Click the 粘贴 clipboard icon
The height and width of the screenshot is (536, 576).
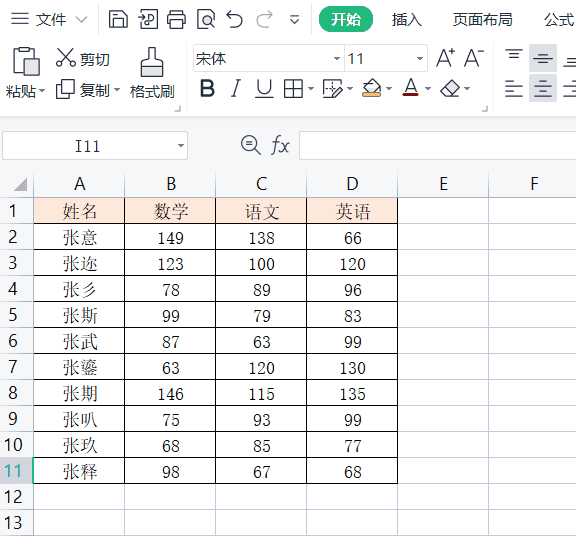coord(26,61)
